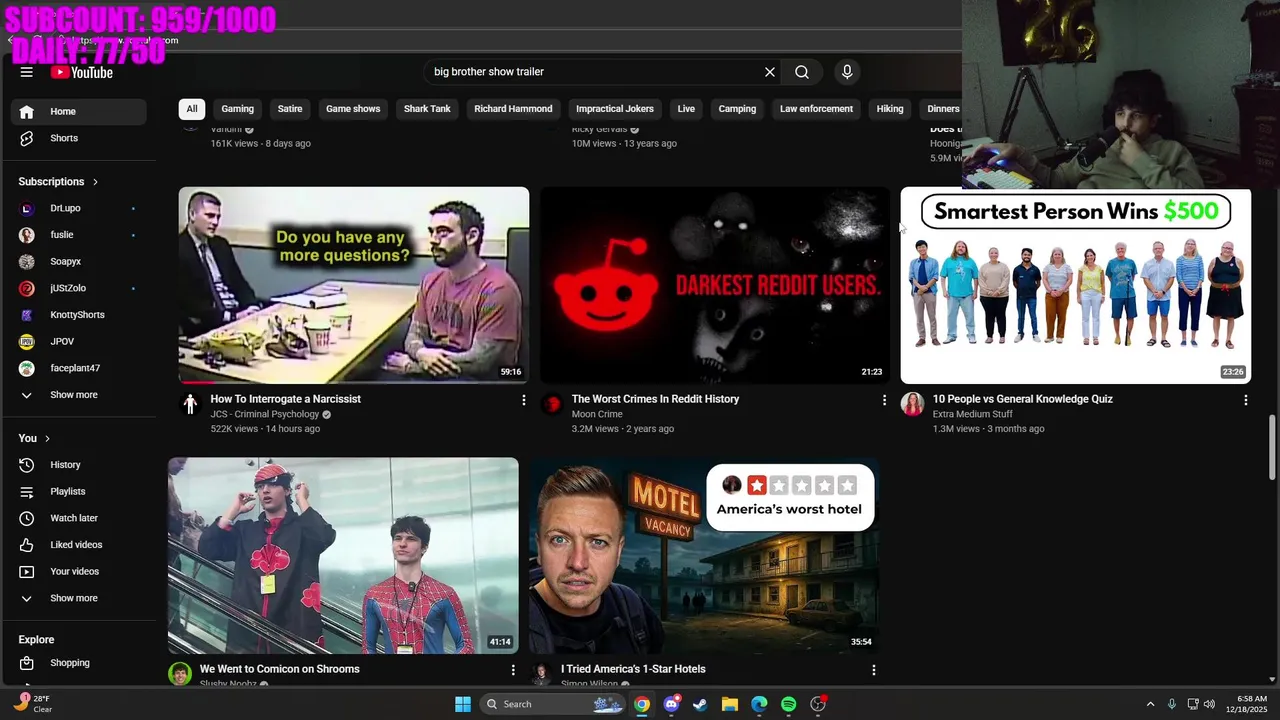Image resolution: width=1280 pixels, height=720 pixels.
Task: Open options menu for Interrogate a Narcissist
Action: [523, 400]
